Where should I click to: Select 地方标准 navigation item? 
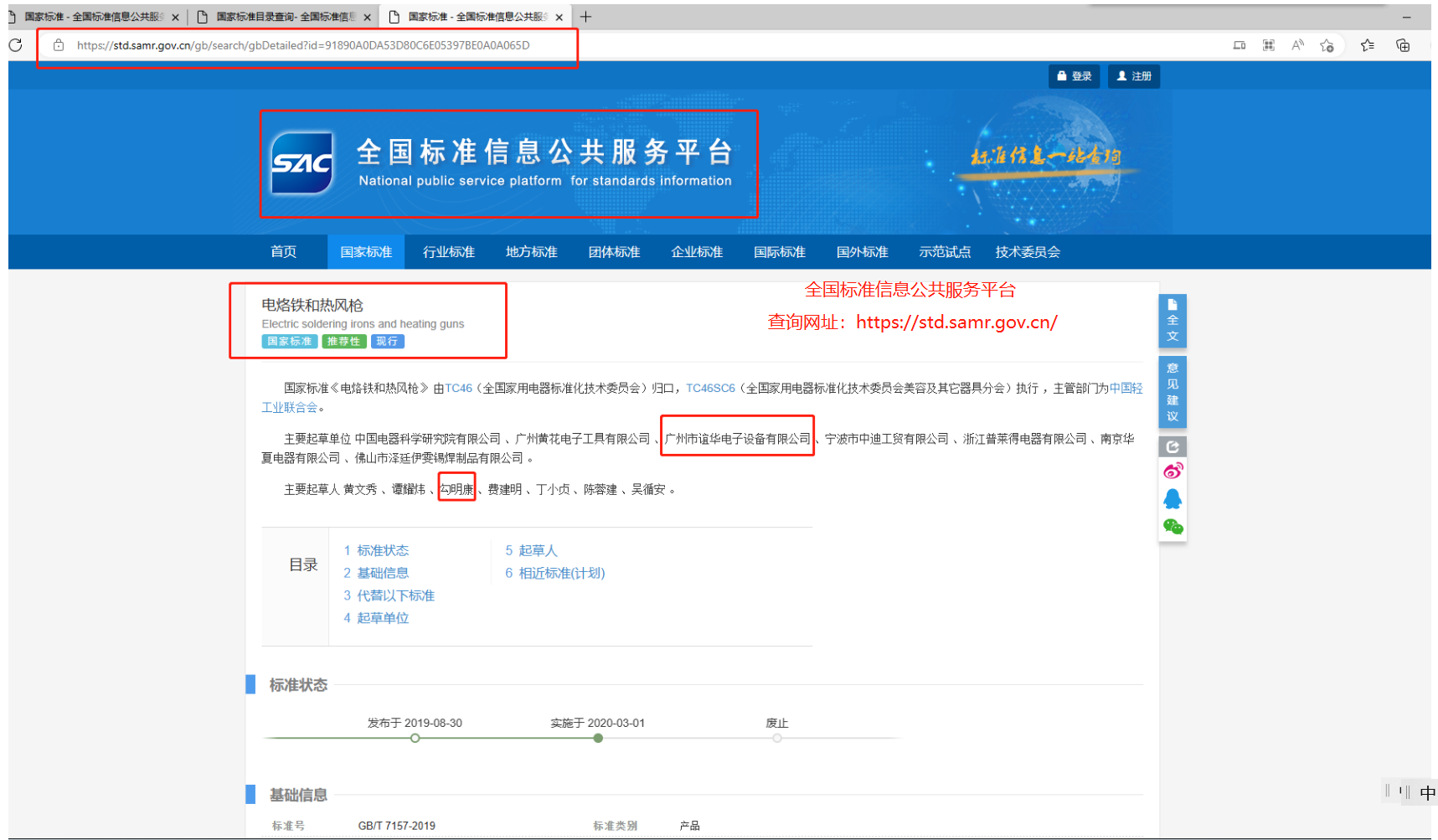click(x=532, y=252)
